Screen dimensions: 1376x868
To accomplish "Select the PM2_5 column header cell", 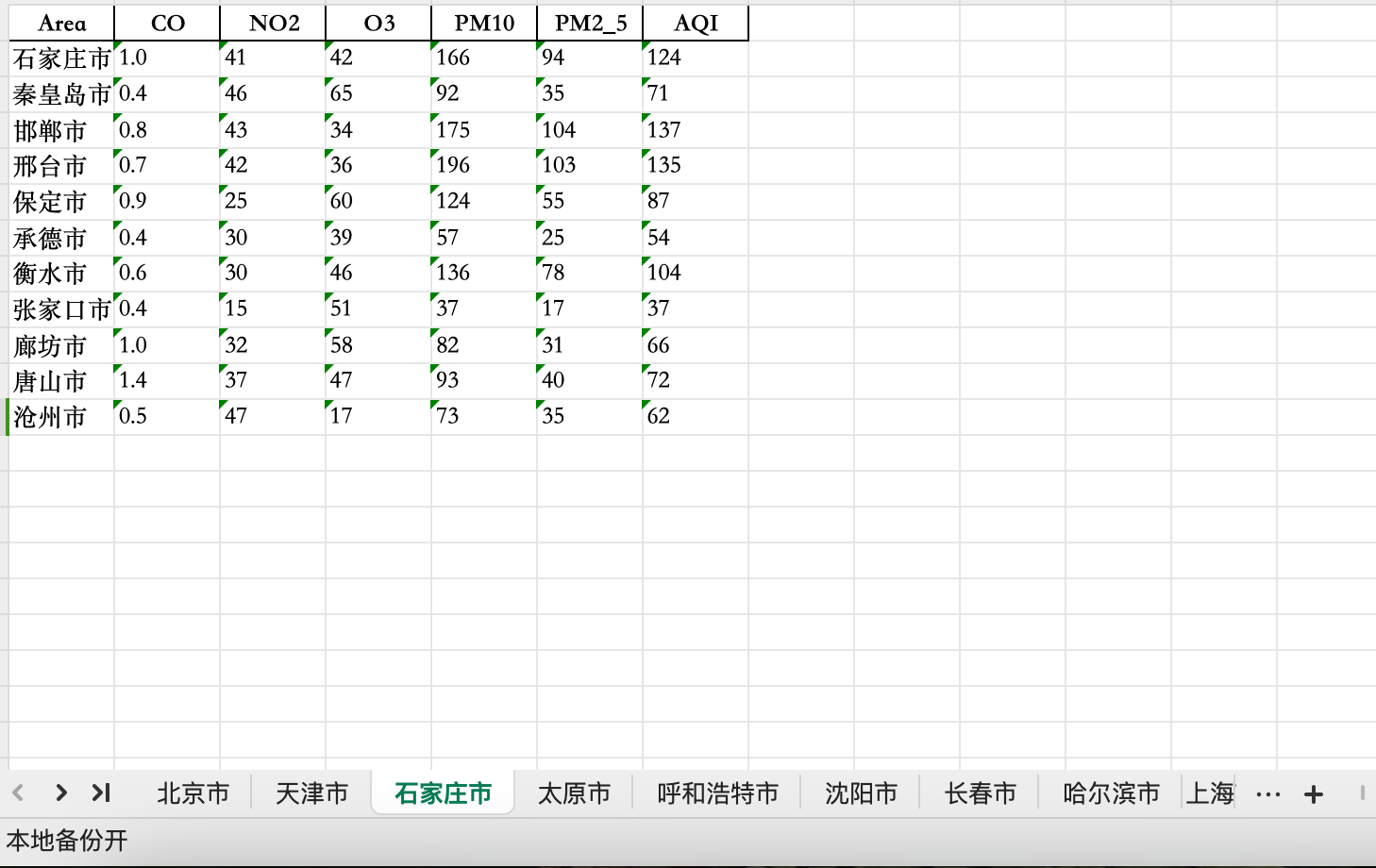I will (x=589, y=23).
